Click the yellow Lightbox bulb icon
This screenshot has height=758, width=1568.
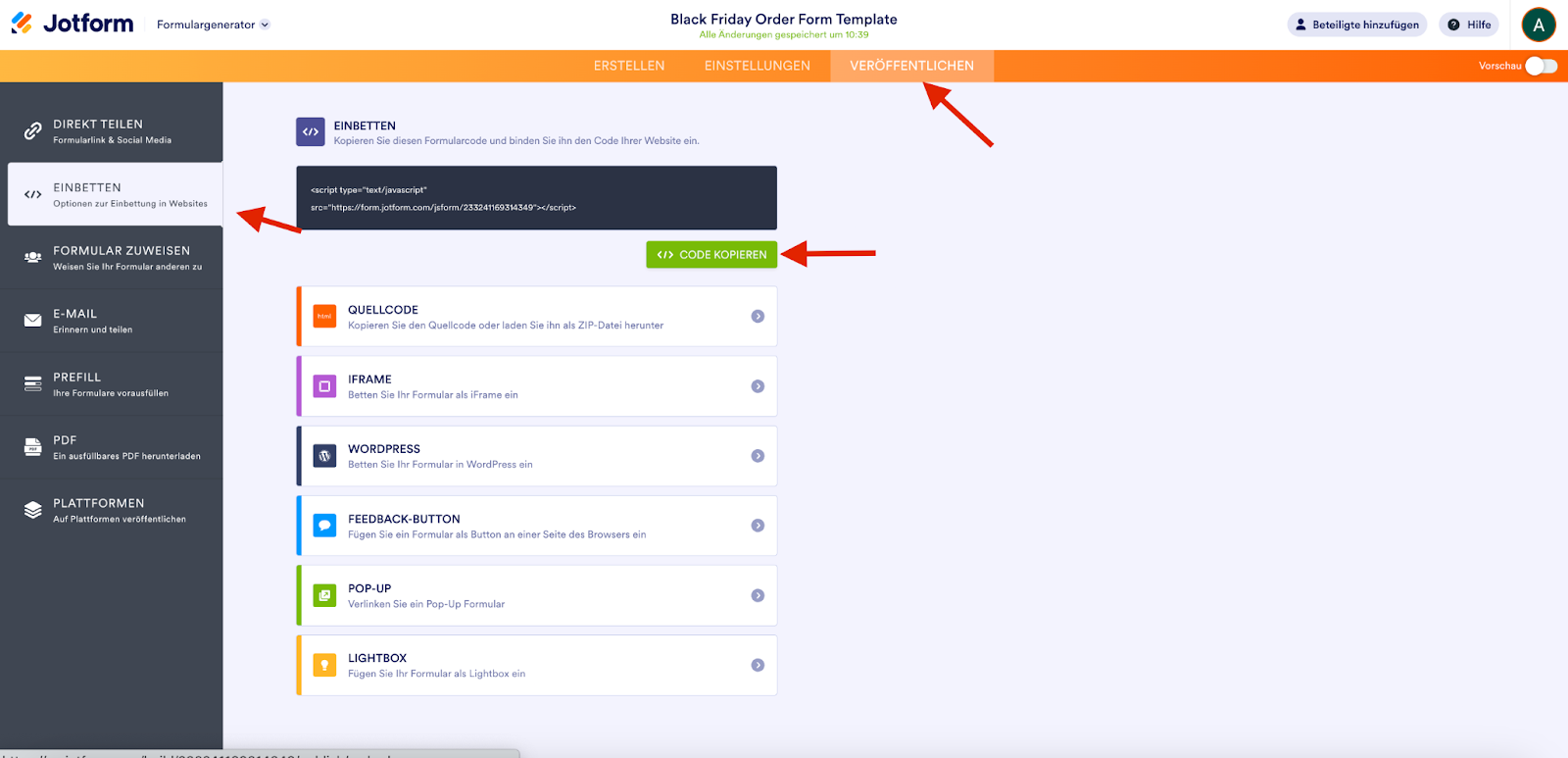[x=324, y=665]
